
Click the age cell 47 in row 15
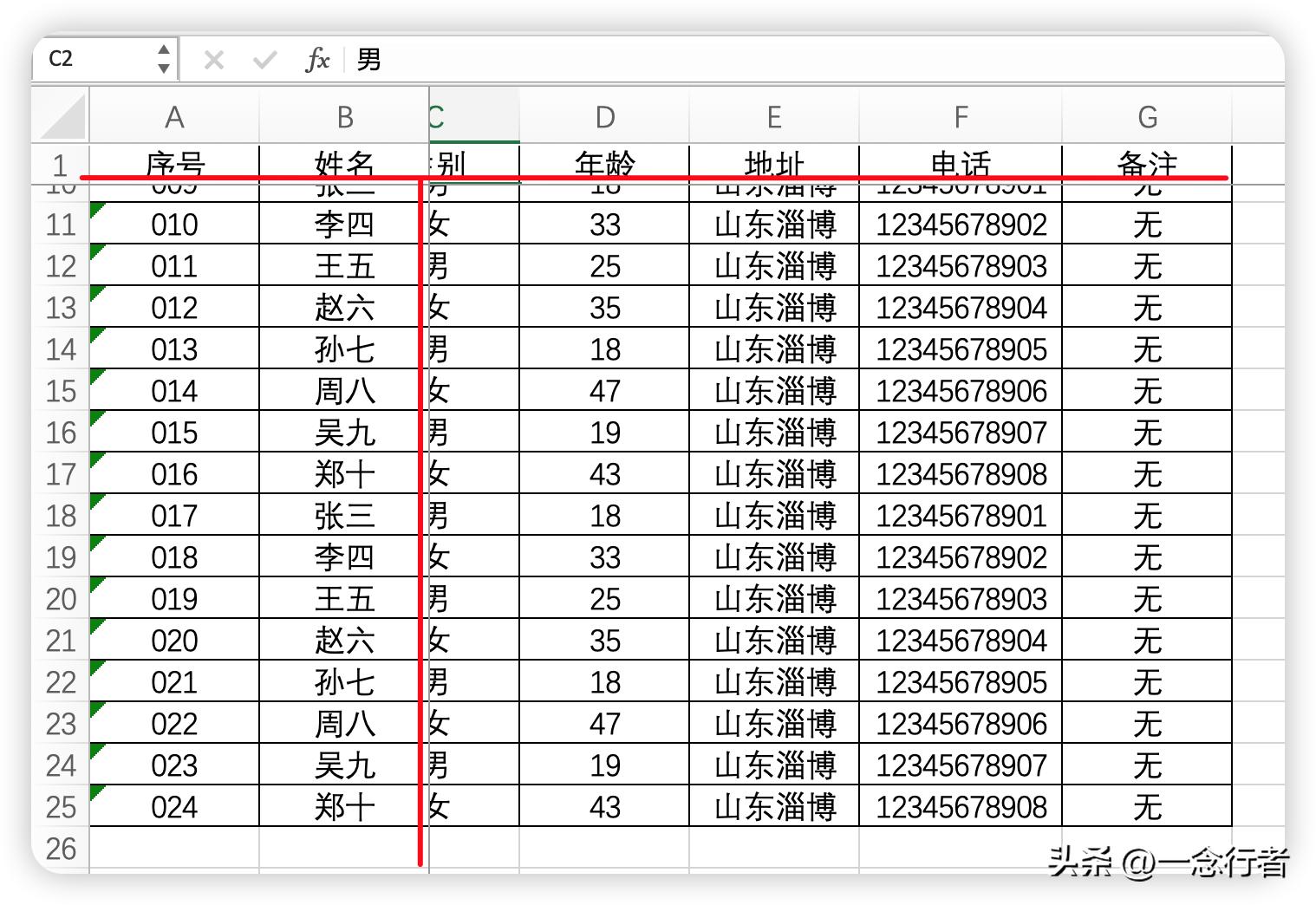click(604, 391)
